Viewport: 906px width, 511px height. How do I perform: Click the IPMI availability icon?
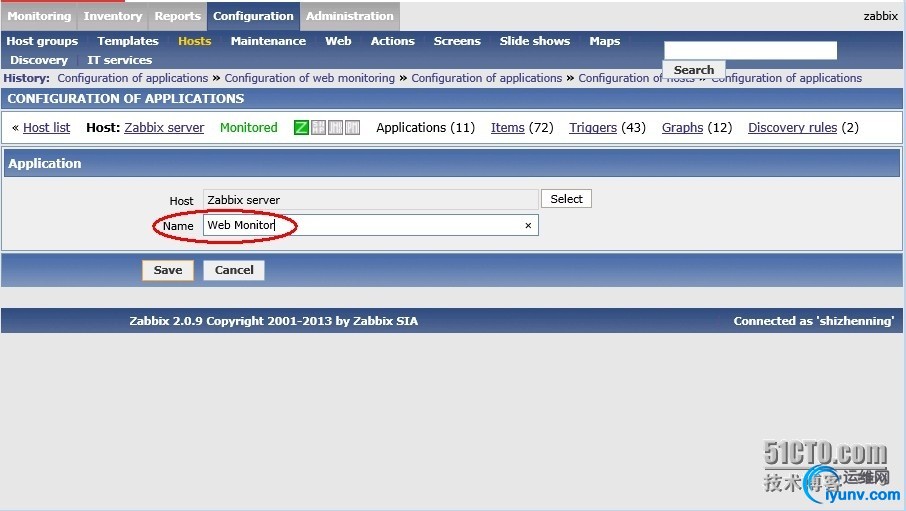tap(352, 127)
